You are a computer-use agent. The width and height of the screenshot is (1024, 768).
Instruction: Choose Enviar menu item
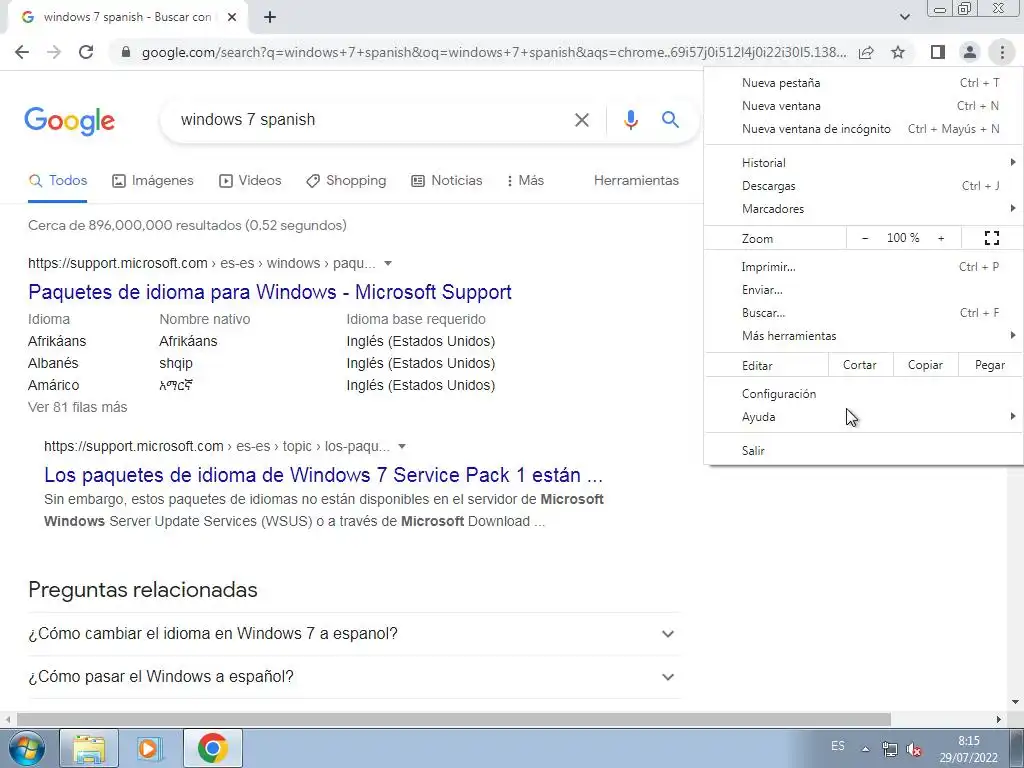point(863,290)
